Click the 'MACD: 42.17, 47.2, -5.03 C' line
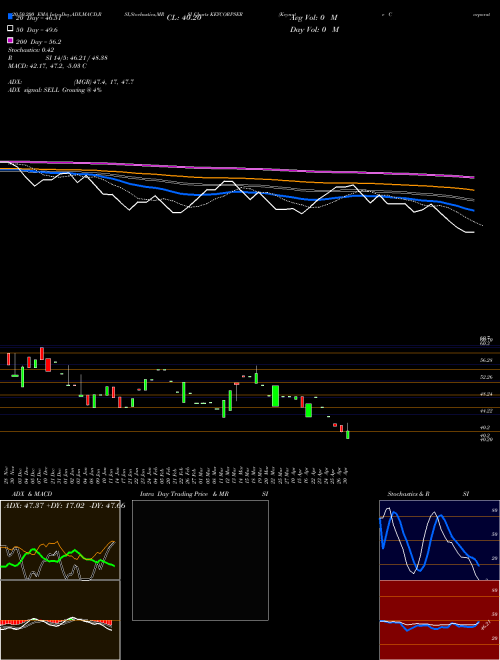 pos(47,66)
